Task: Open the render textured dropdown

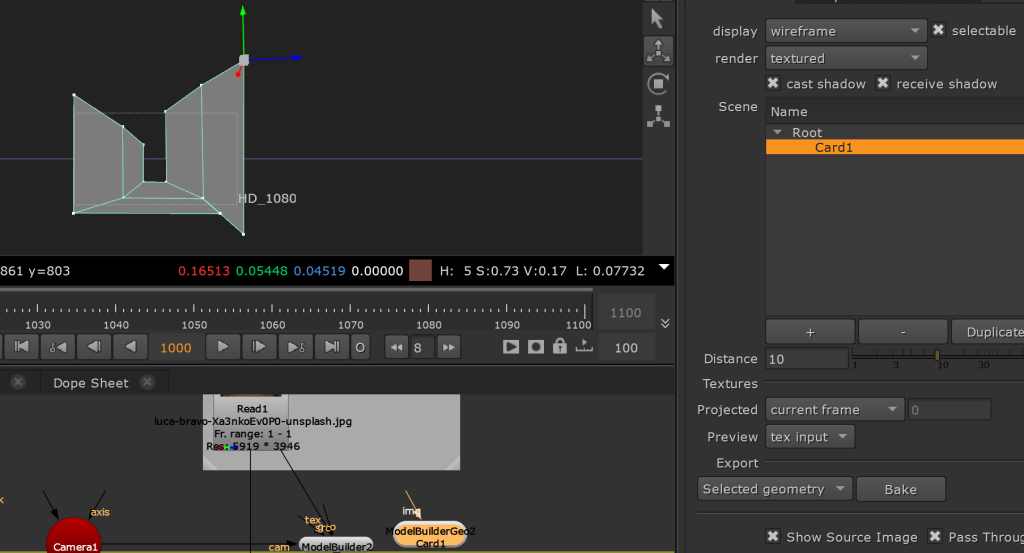Action: click(x=846, y=59)
